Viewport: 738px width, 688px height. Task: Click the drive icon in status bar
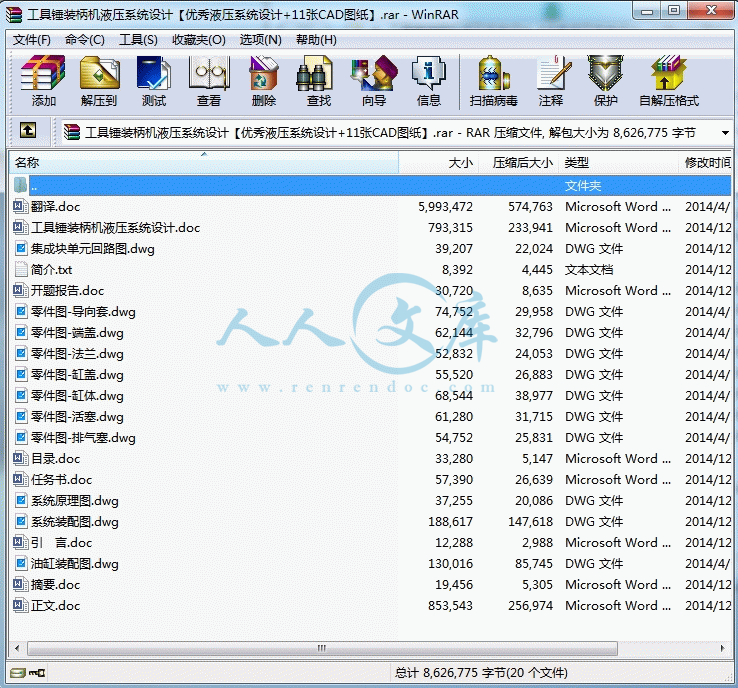pyautogui.click(x=18, y=673)
